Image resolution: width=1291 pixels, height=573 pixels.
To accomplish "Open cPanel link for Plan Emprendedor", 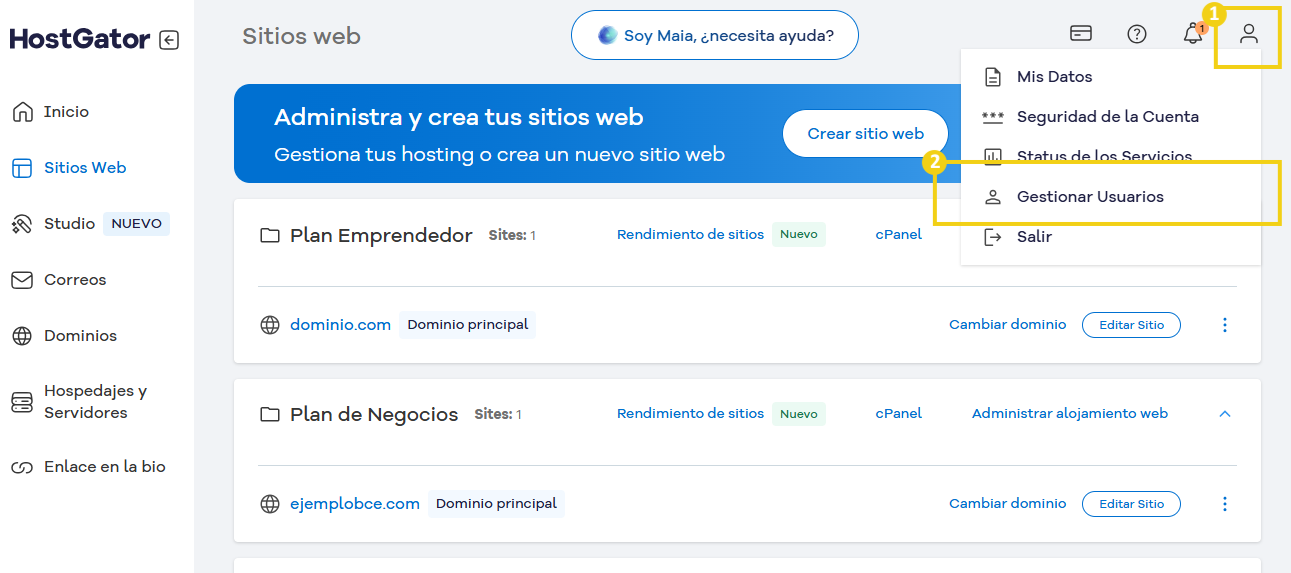I will coord(899,234).
